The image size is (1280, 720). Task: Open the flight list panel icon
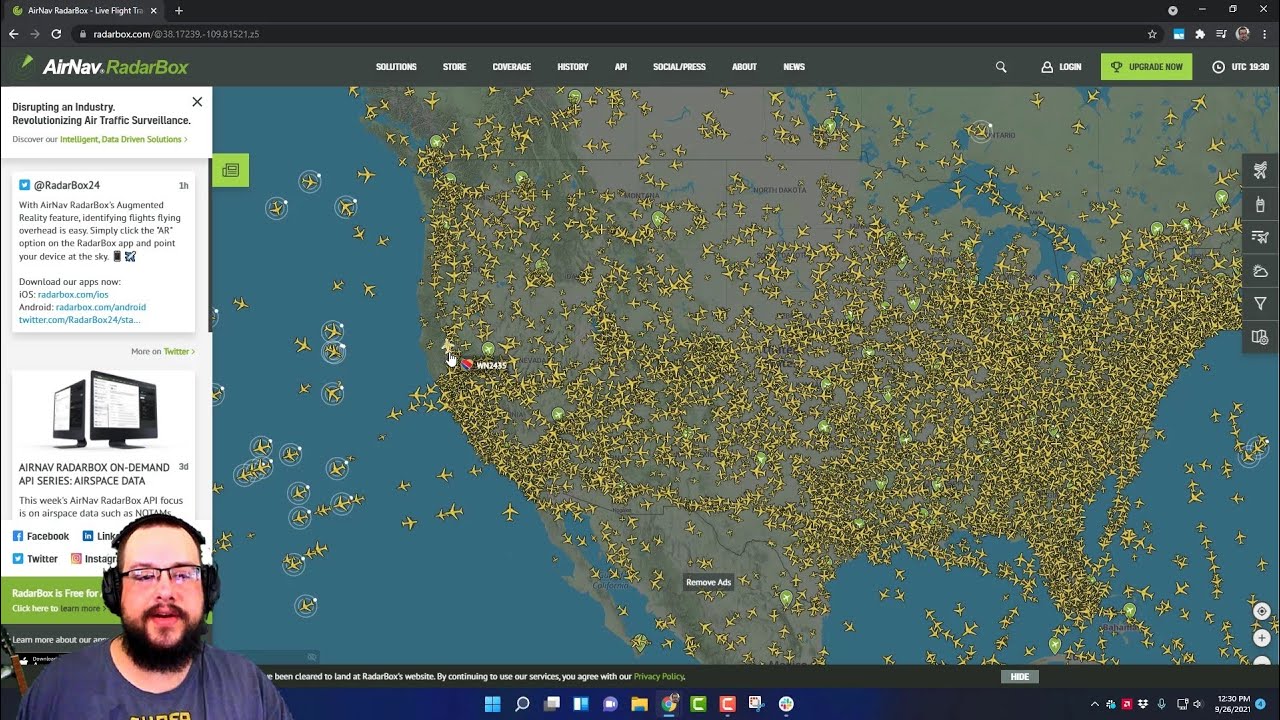coord(230,170)
